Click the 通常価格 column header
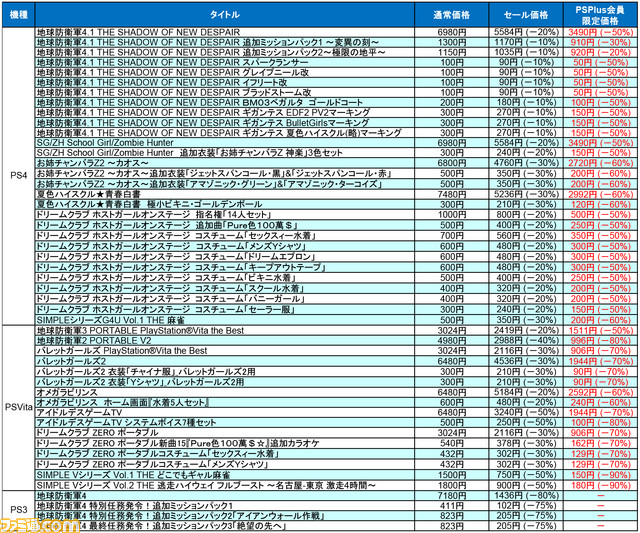This screenshot has height=533, width=640. coord(451,15)
